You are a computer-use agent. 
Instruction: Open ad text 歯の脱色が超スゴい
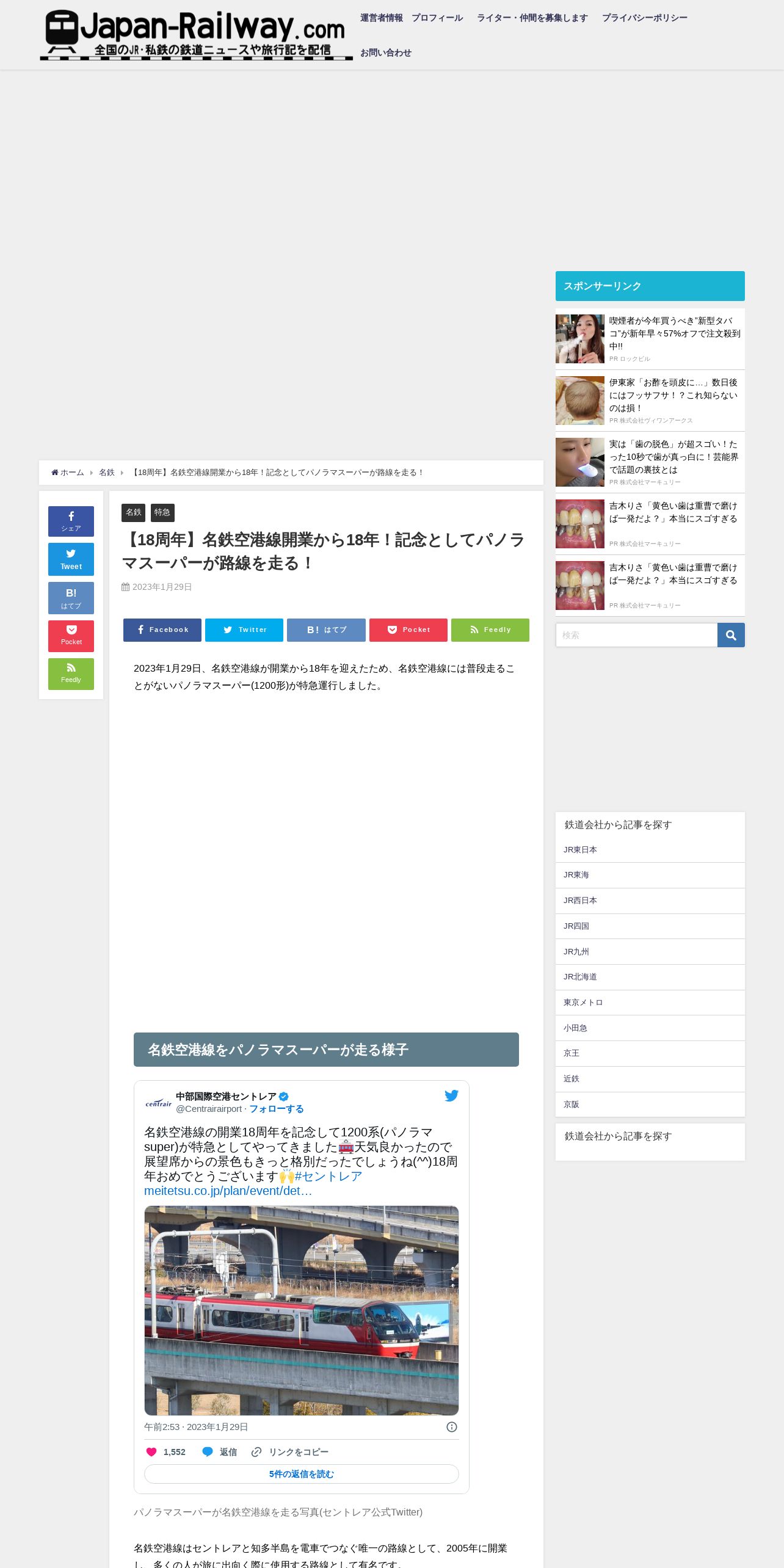click(x=674, y=457)
